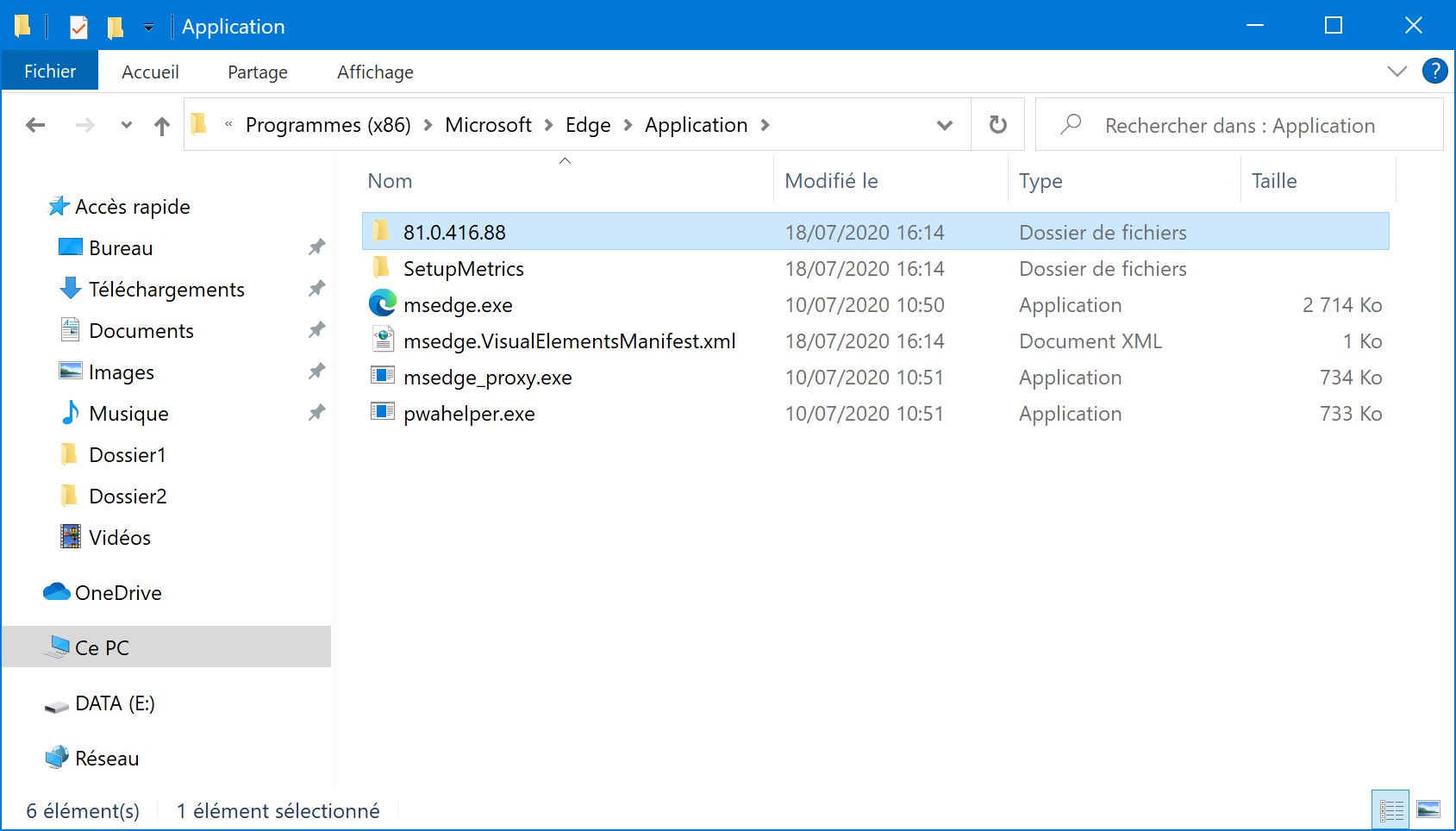Select the SetupMetrics folder icon
The width and height of the screenshot is (1456, 831).
tap(381, 267)
